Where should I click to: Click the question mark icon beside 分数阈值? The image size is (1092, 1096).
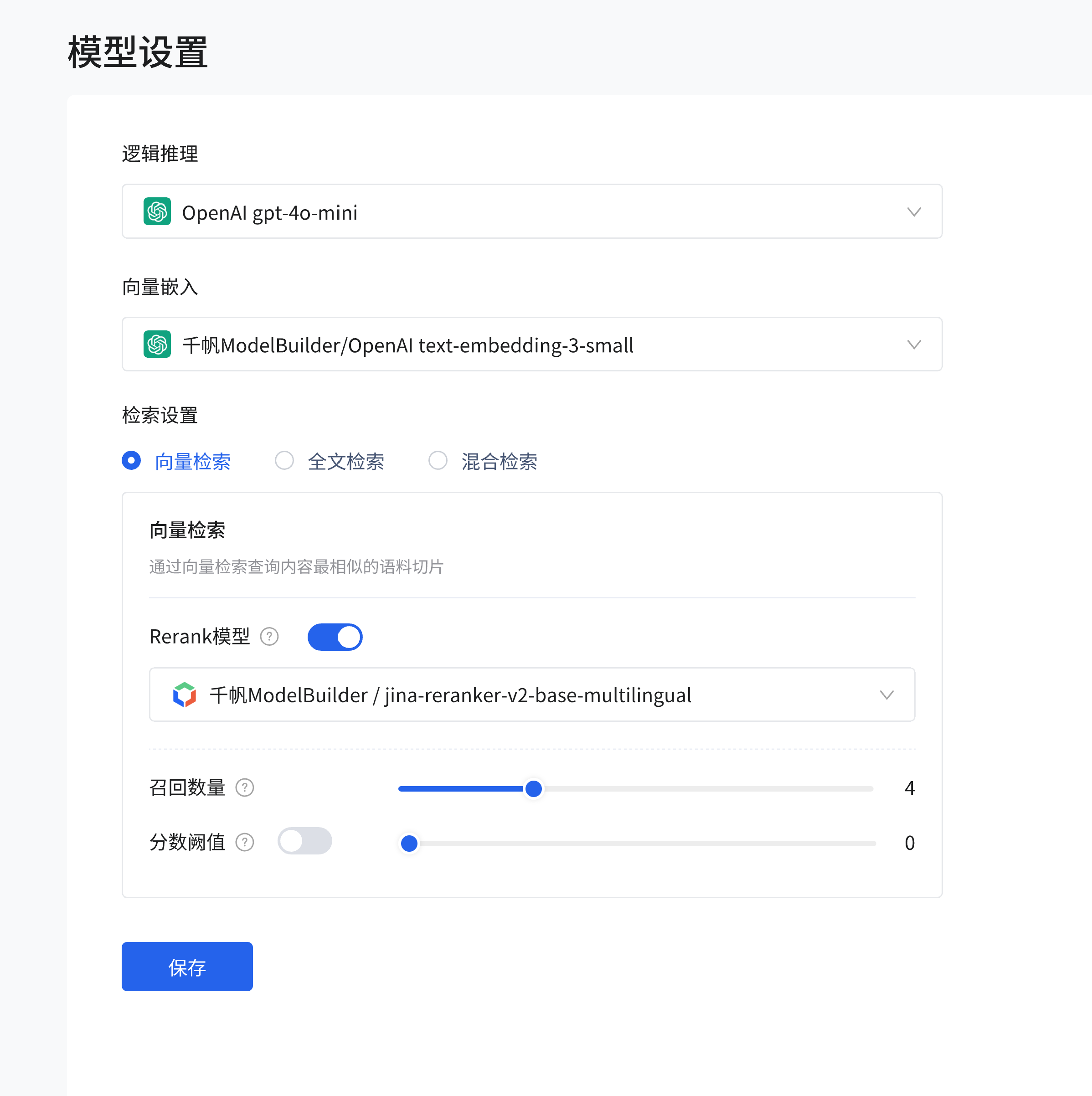(x=244, y=842)
